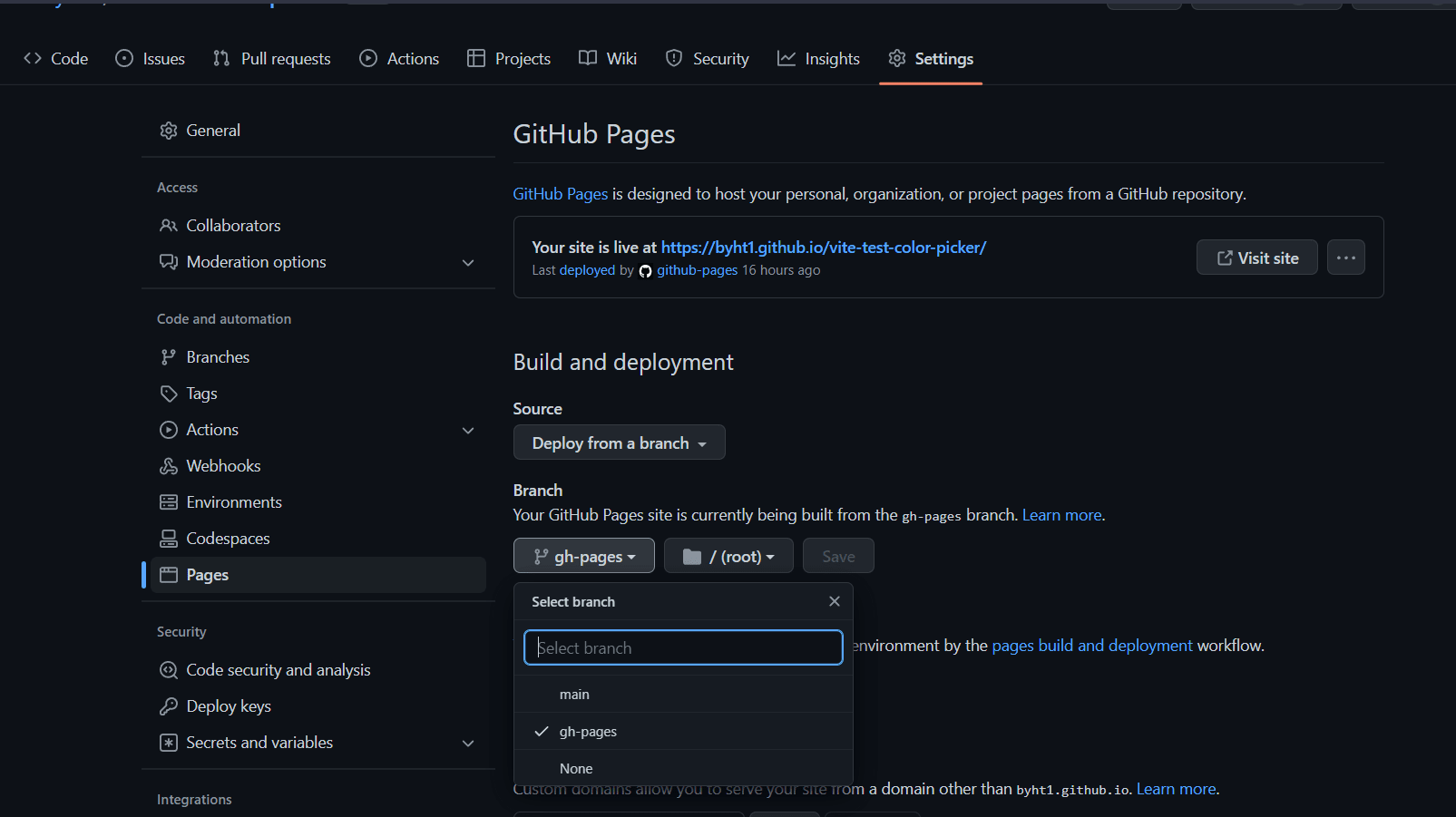Click the sidebar Actions play icon
Image resolution: width=1456 pixels, height=817 pixels.
click(169, 430)
